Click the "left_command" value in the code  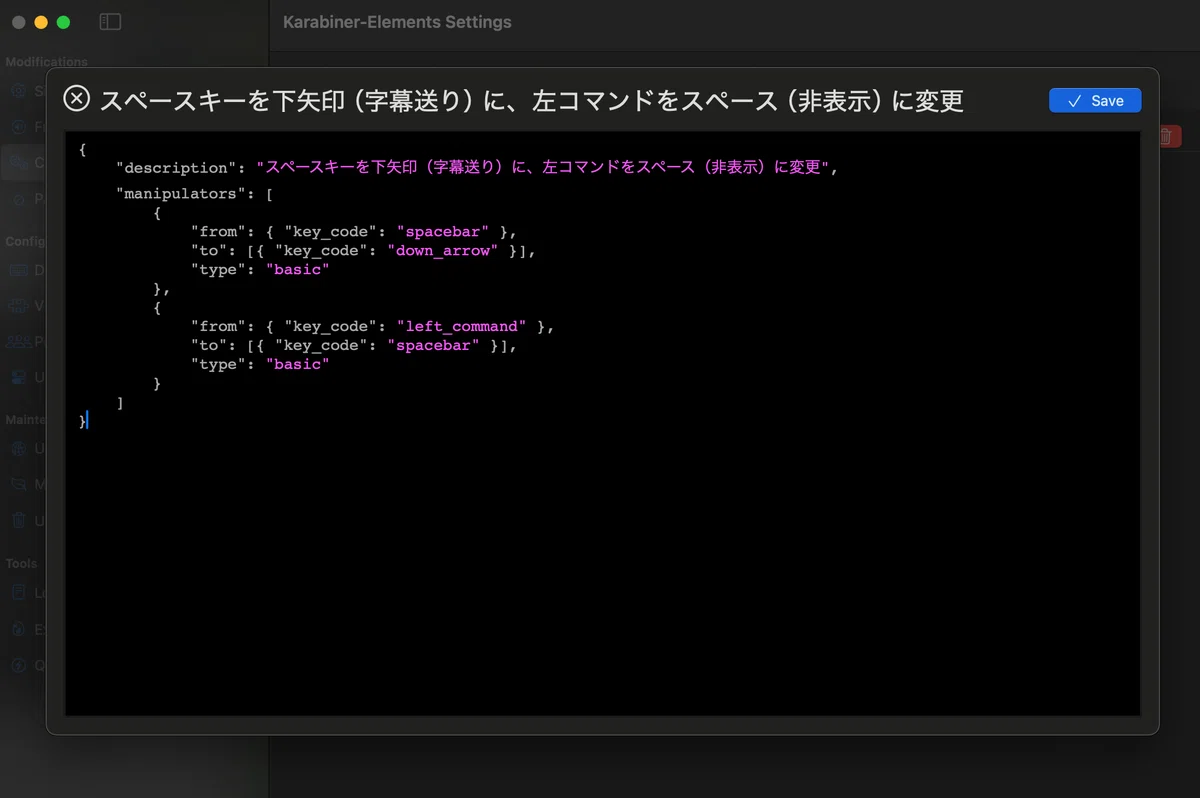point(461,326)
